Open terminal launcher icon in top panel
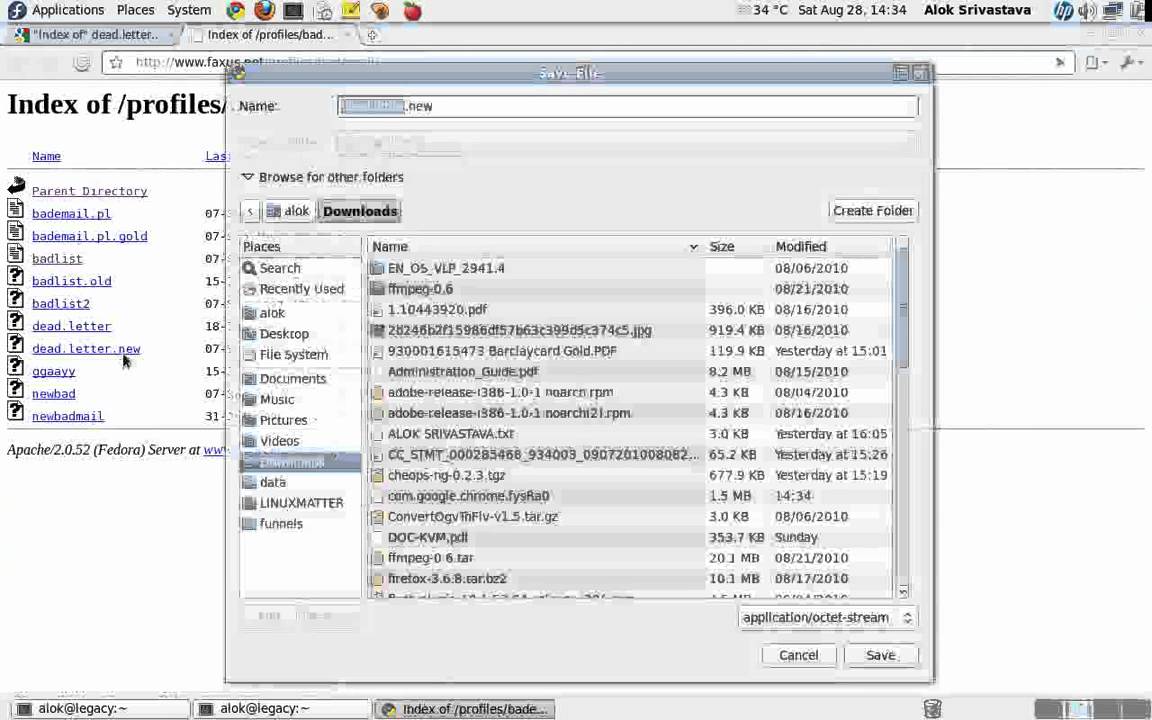This screenshot has height=720, width=1152. click(x=293, y=11)
